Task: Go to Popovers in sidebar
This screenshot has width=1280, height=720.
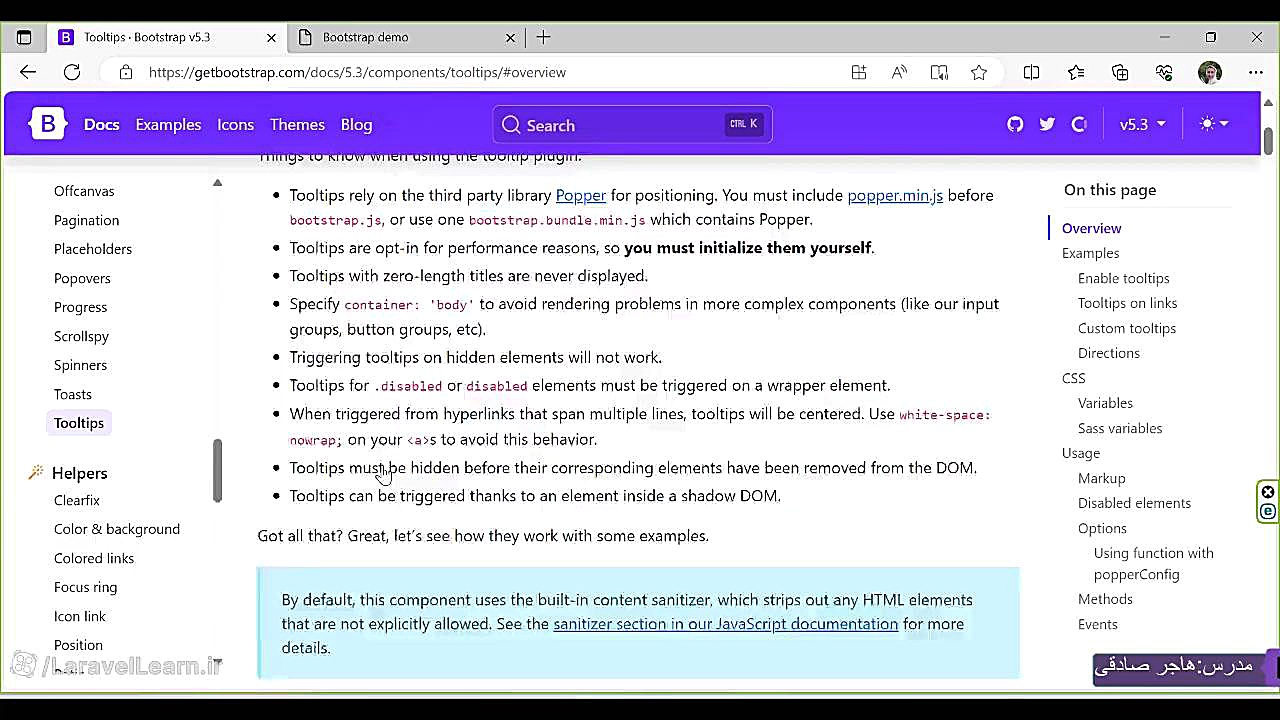Action: (x=82, y=278)
